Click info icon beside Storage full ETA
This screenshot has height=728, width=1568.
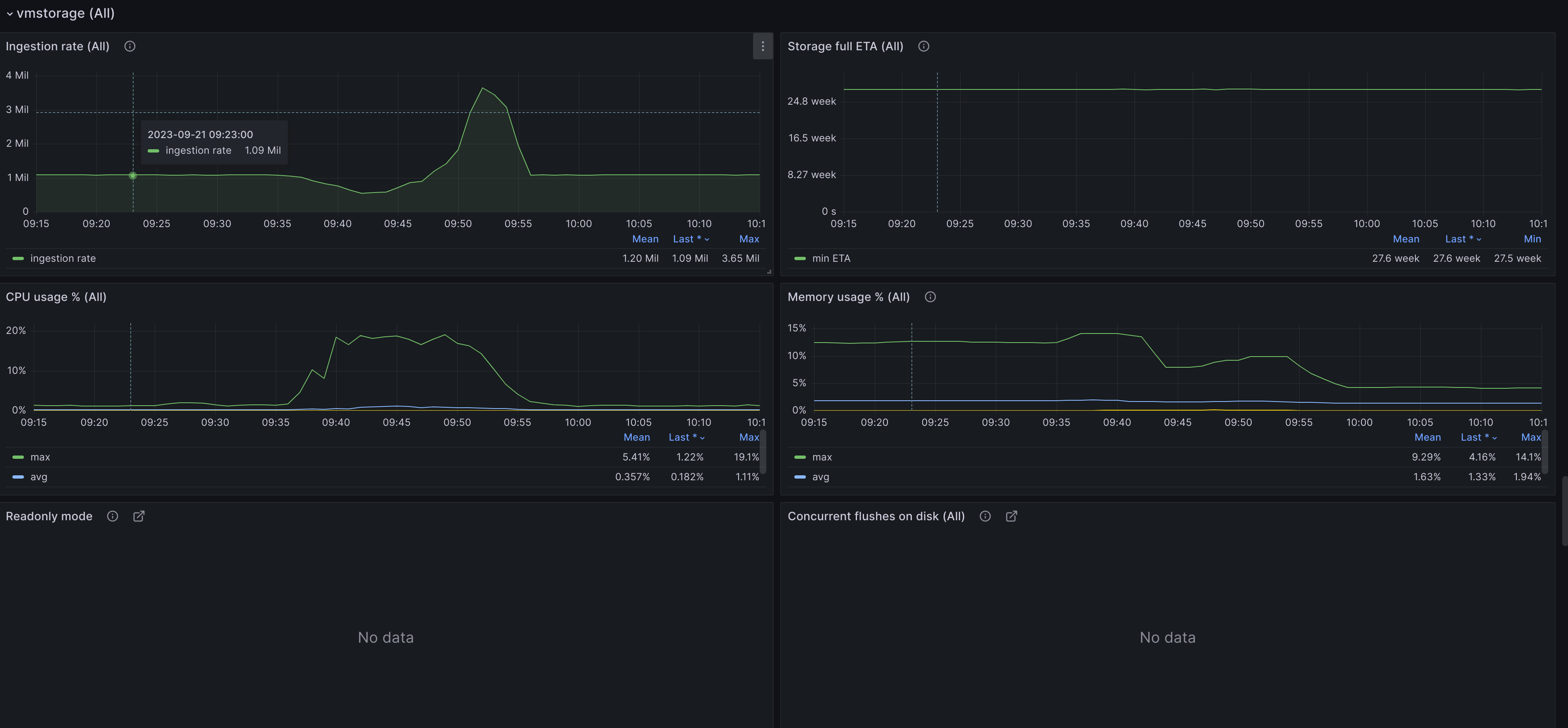coord(923,46)
